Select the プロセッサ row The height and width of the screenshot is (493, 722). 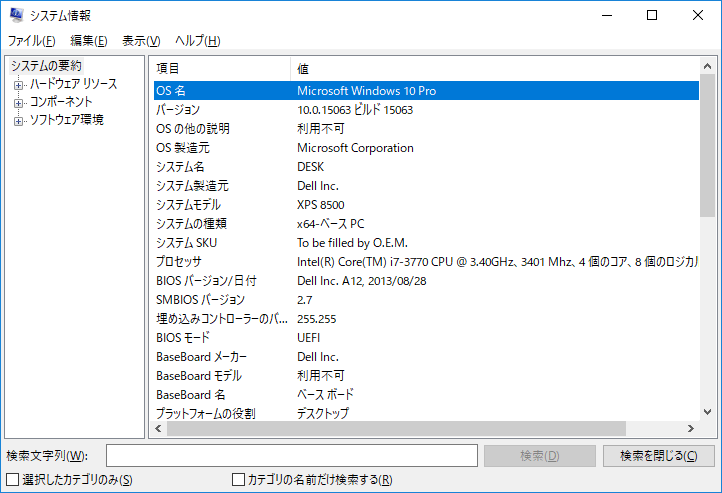(426, 261)
